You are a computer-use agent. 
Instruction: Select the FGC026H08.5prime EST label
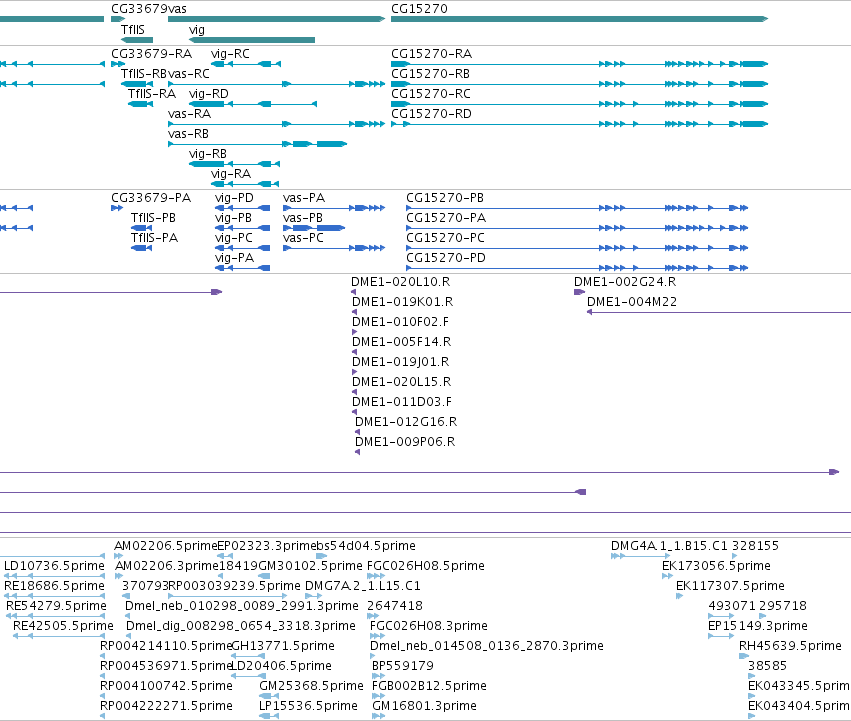[x=426, y=566]
